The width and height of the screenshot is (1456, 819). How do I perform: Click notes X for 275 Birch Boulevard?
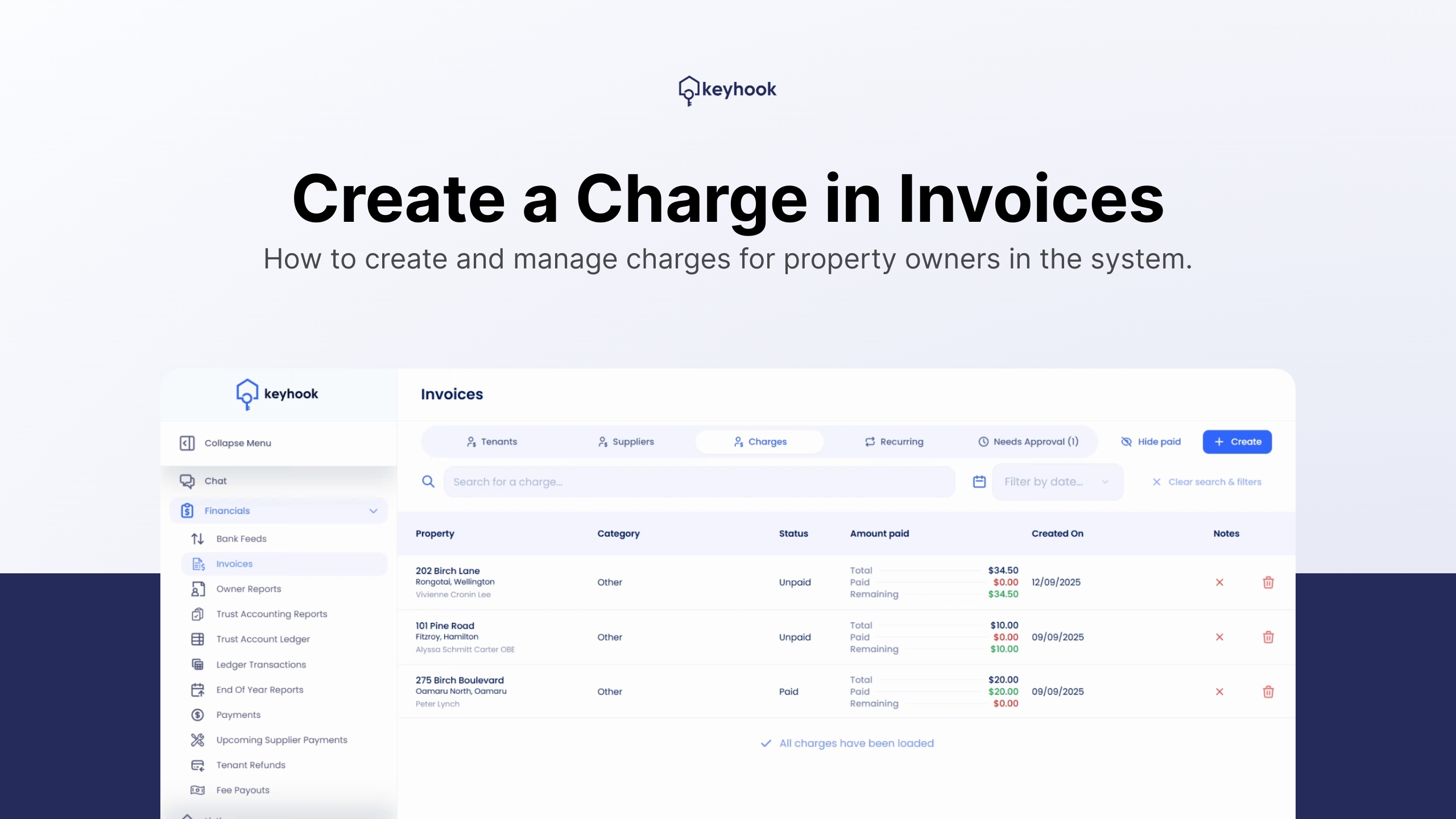(x=1219, y=692)
